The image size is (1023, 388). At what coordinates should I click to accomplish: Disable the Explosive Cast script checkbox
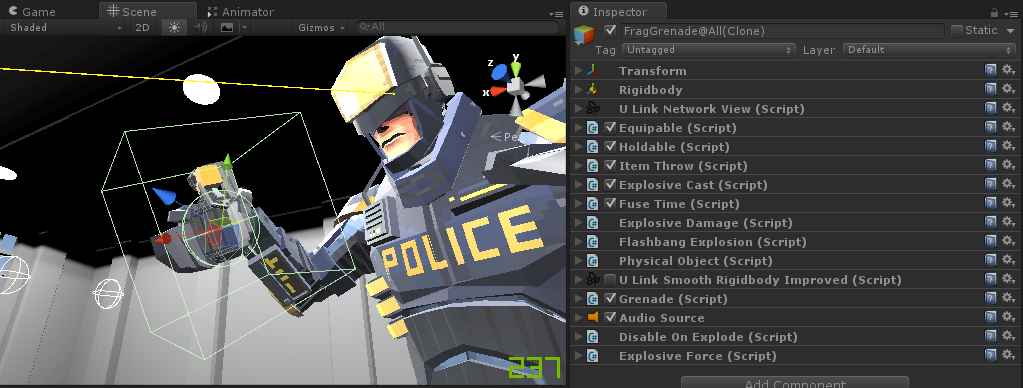click(x=610, y=184)
